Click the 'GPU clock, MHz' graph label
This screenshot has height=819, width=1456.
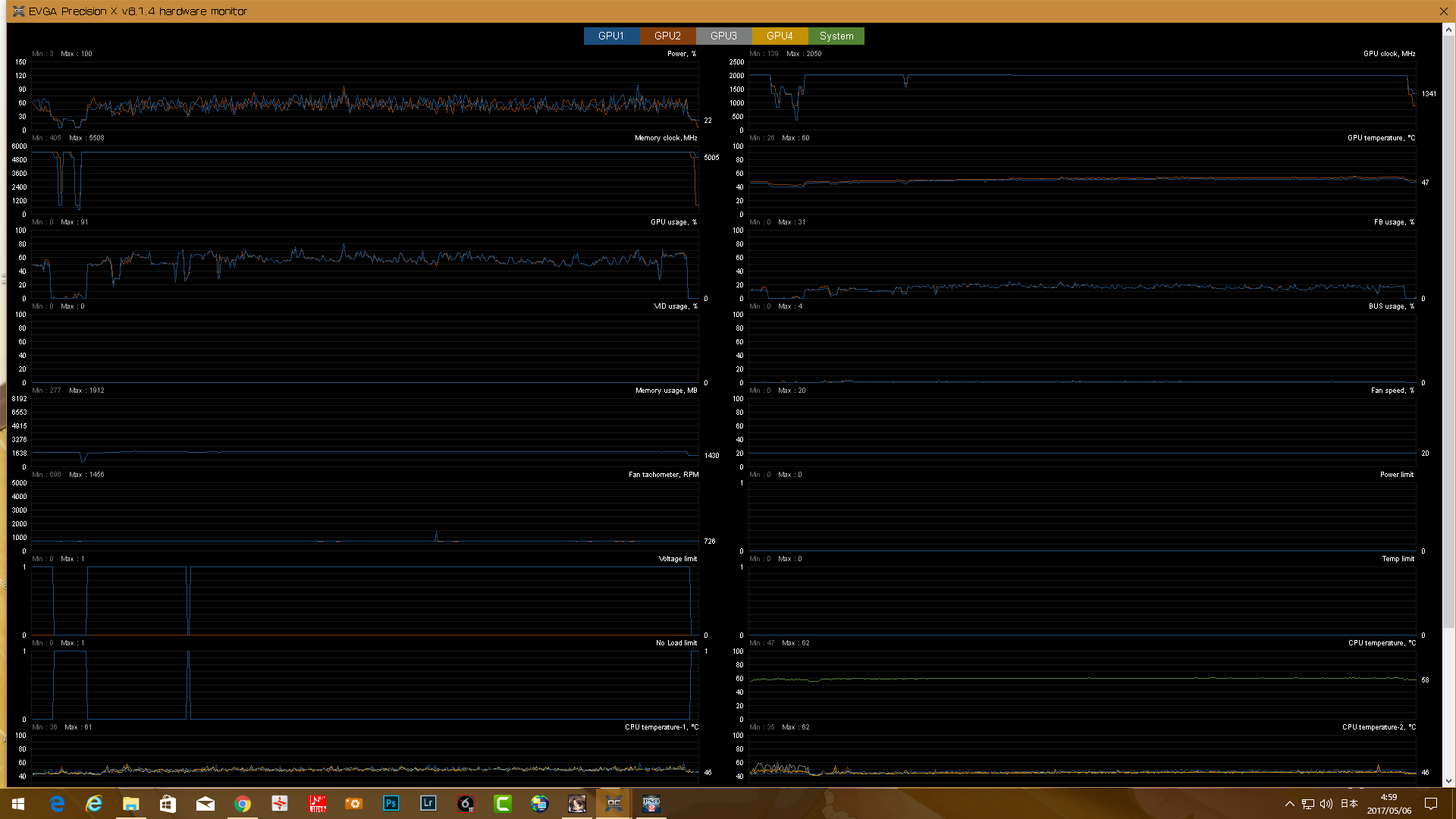click(x=1389, y=54)
